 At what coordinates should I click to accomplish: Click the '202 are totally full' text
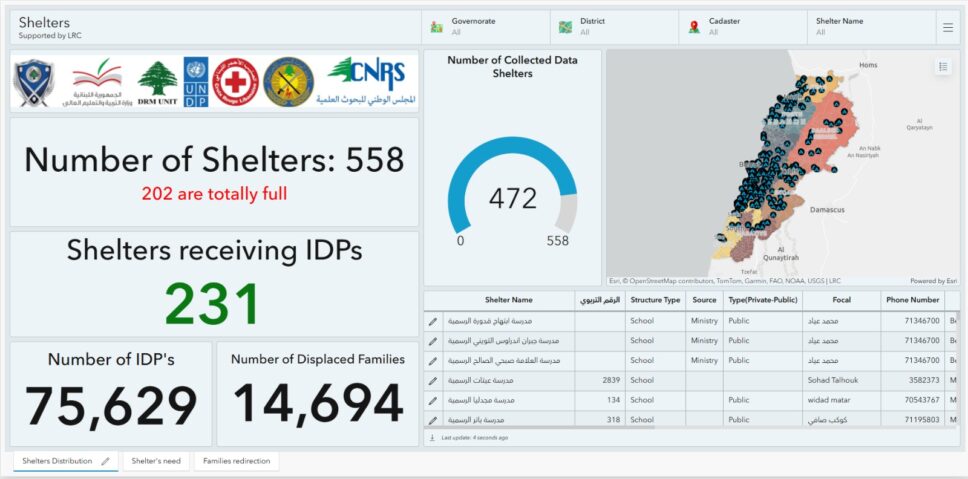214,194
